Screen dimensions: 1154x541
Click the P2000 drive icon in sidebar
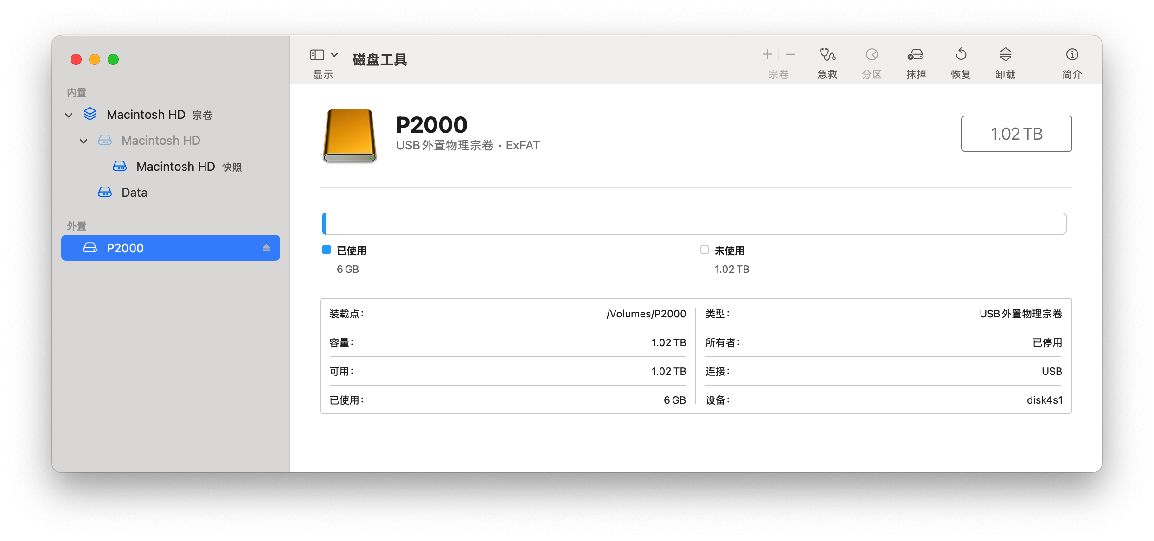pyautogui.click(x=90, y=248)
